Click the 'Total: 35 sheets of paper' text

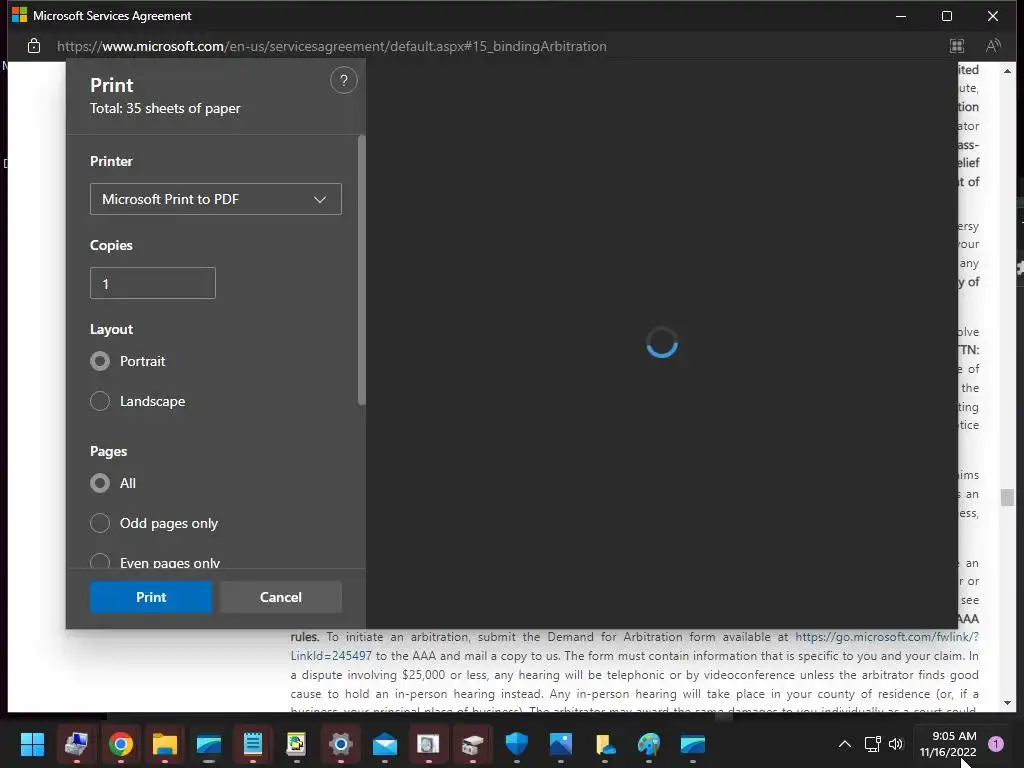point(165,108)
